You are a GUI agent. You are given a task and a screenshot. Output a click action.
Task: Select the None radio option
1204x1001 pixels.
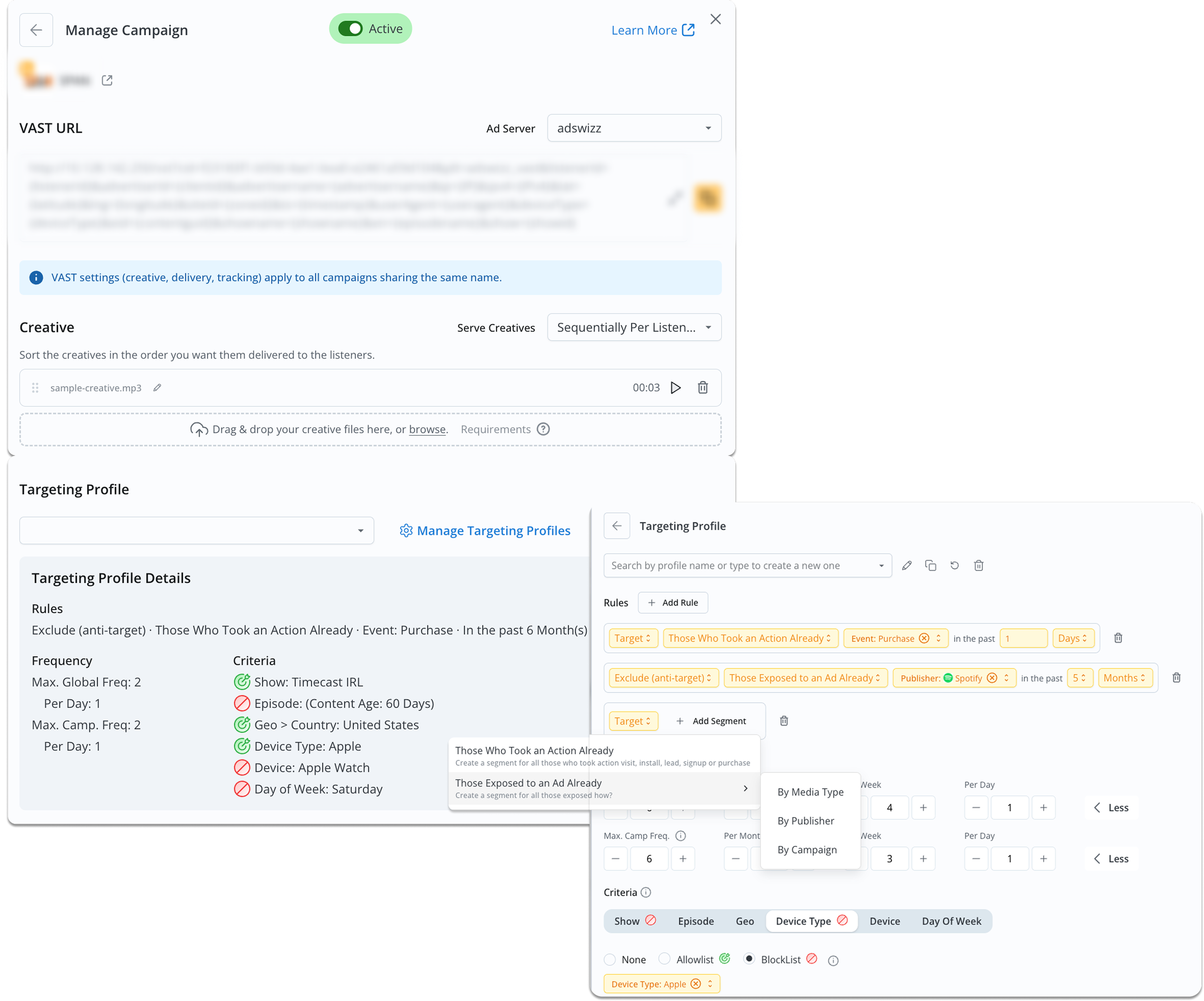tap(610, 959)
